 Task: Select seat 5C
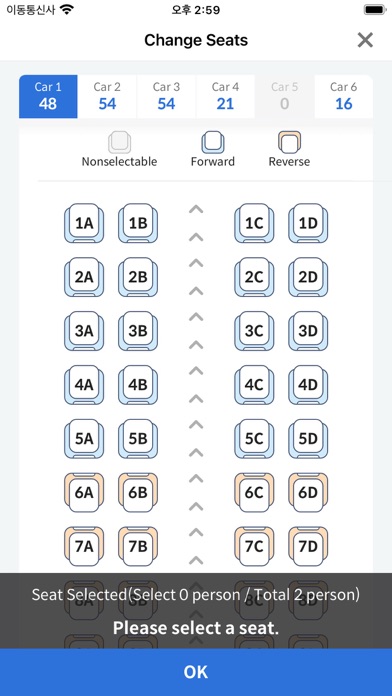pyautogui.click(x=254, y=439)
